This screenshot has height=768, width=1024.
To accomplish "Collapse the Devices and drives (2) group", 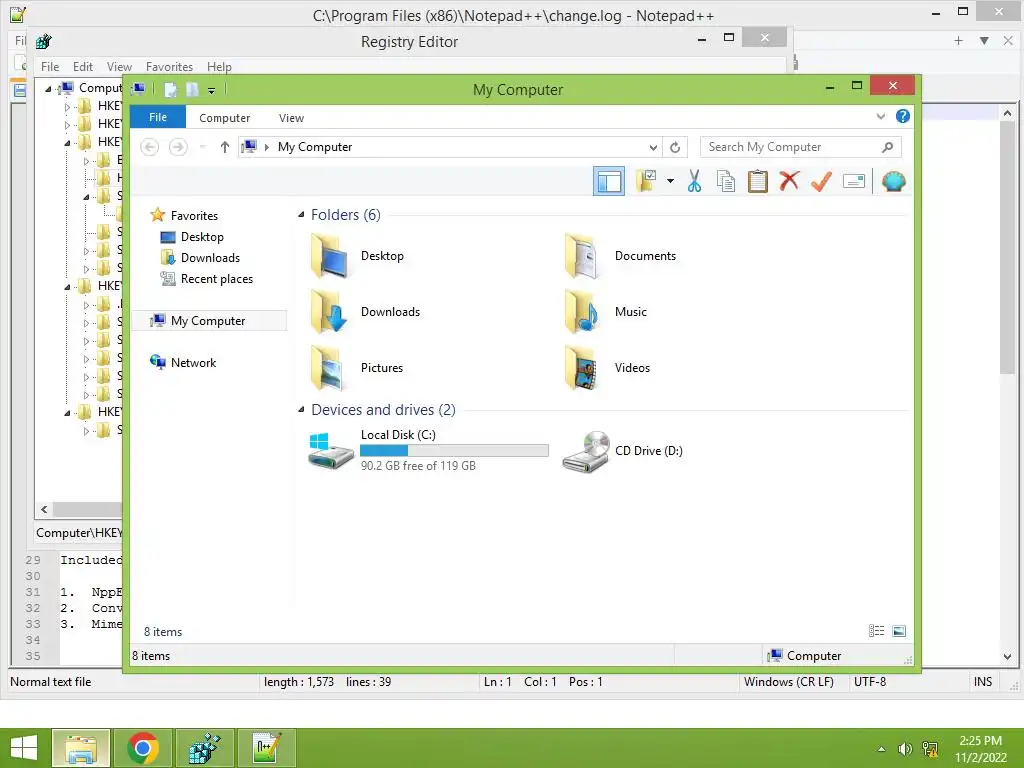I will pos(300,409).
